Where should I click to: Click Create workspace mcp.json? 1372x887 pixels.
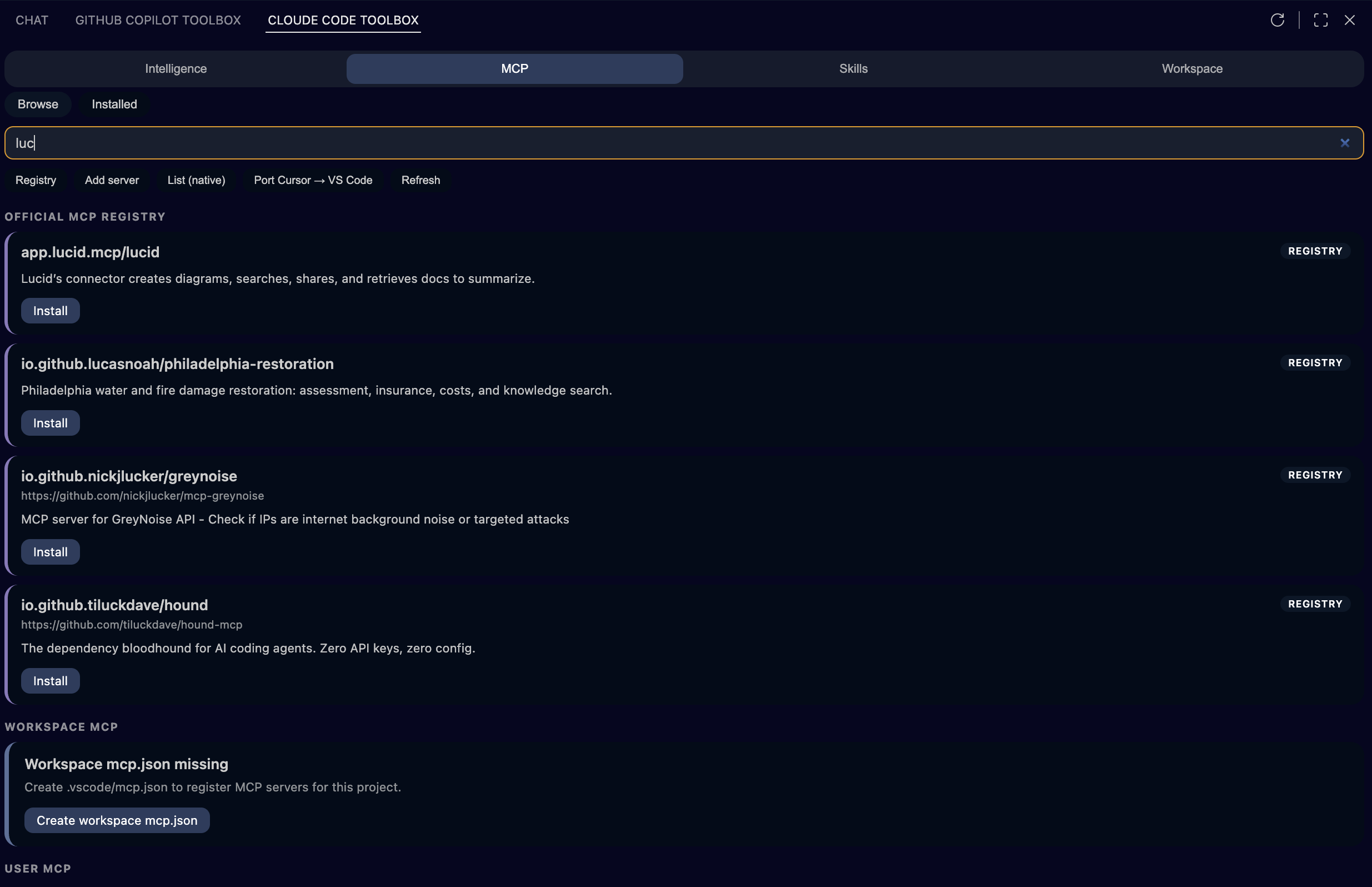[x=117, y=820]
